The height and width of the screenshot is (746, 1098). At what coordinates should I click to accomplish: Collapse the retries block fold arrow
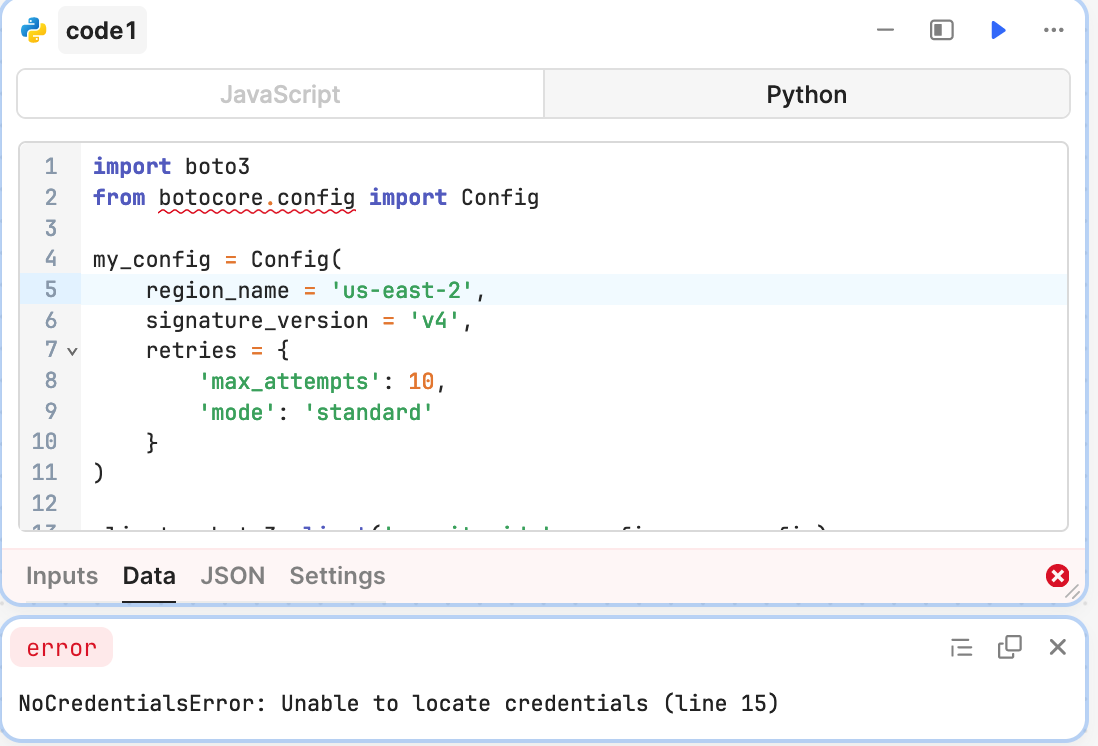[72, 351]
